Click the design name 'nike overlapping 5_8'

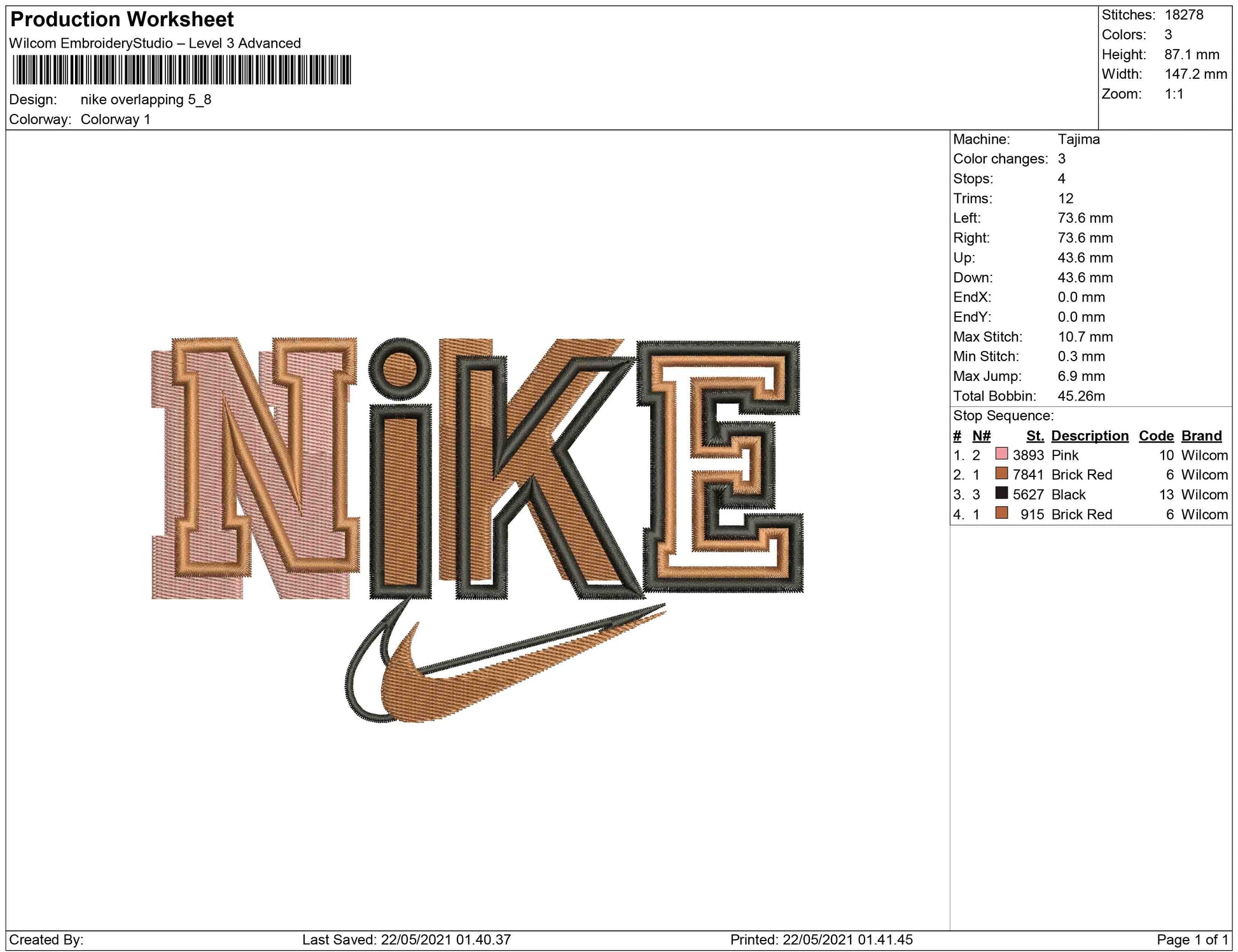(x=146, y=100)
